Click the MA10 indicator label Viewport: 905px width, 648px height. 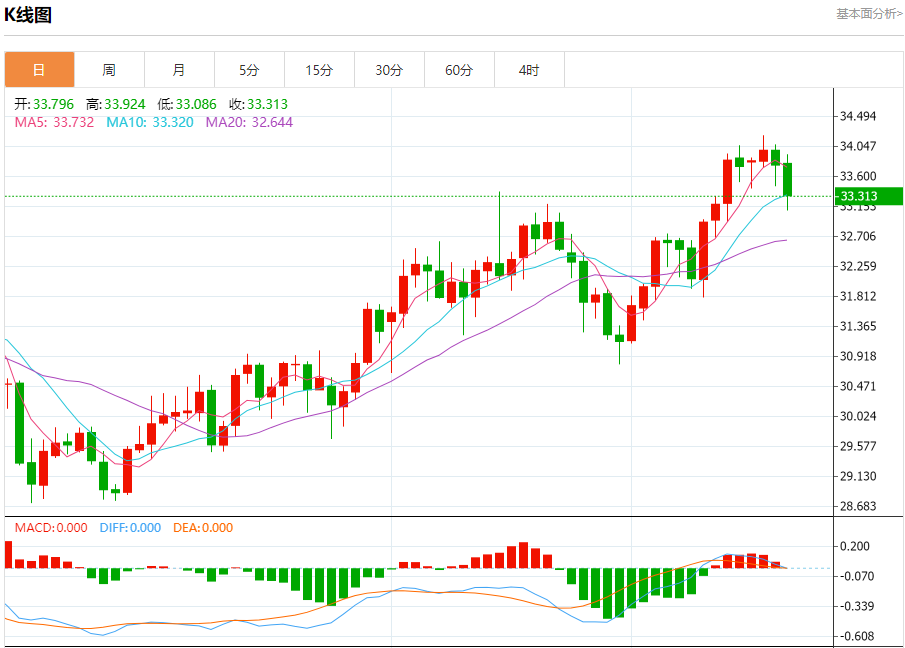pos(150,122)
